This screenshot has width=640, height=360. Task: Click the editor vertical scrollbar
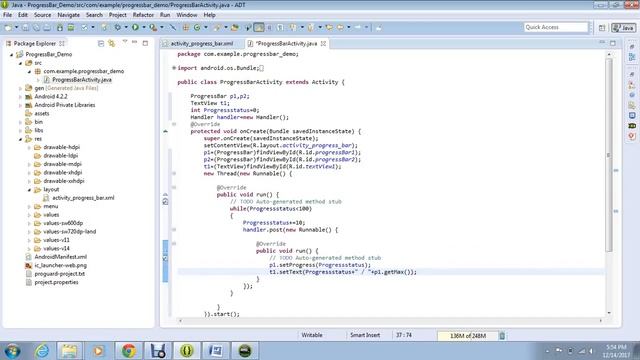[x=609, y=155]
